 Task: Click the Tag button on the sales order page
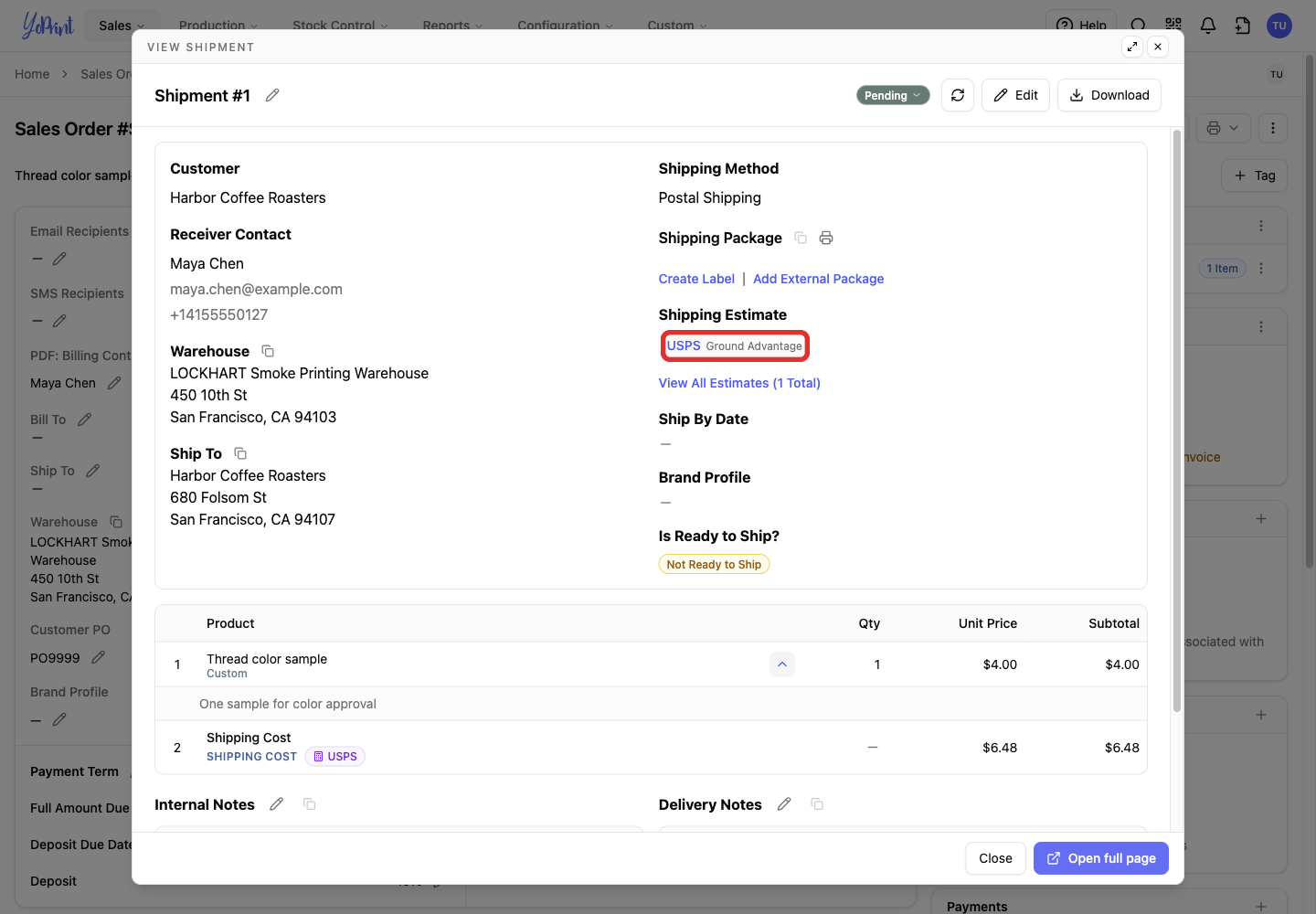[1255, 175]
